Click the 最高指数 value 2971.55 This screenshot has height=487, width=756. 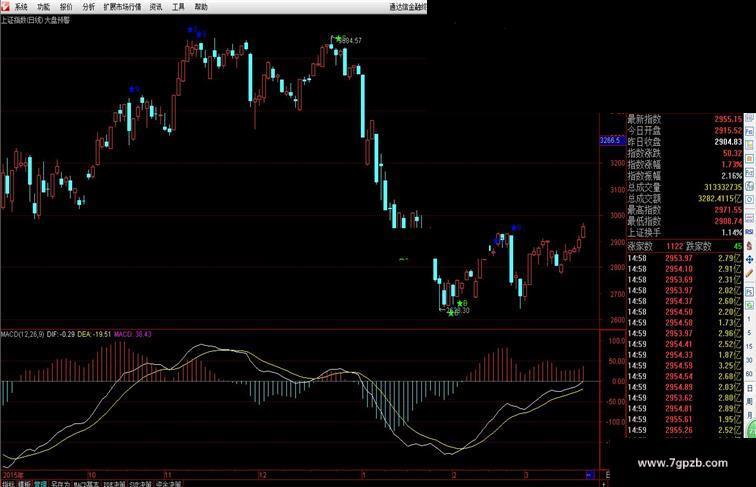point(728,210)
